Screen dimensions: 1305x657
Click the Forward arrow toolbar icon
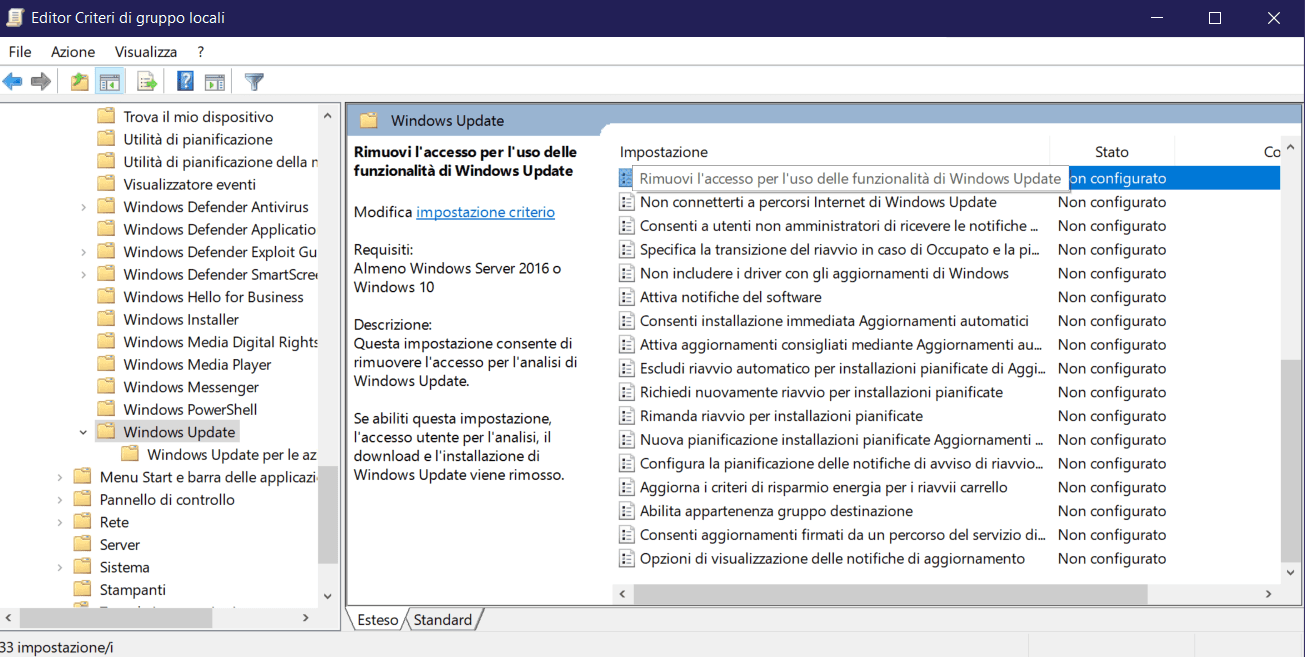(x=40, y=81)
